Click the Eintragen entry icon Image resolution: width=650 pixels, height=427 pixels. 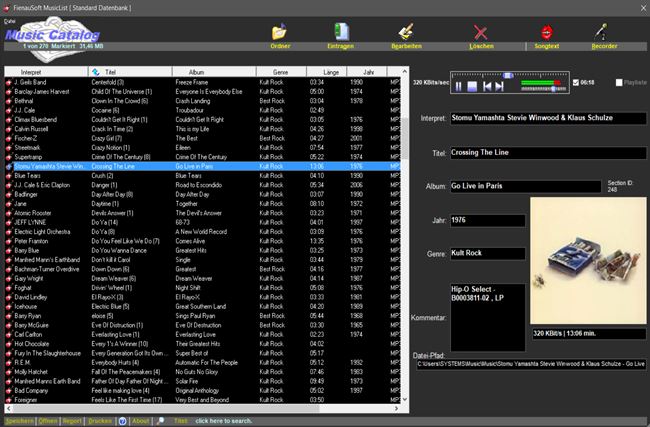click(x=343, y=33)
